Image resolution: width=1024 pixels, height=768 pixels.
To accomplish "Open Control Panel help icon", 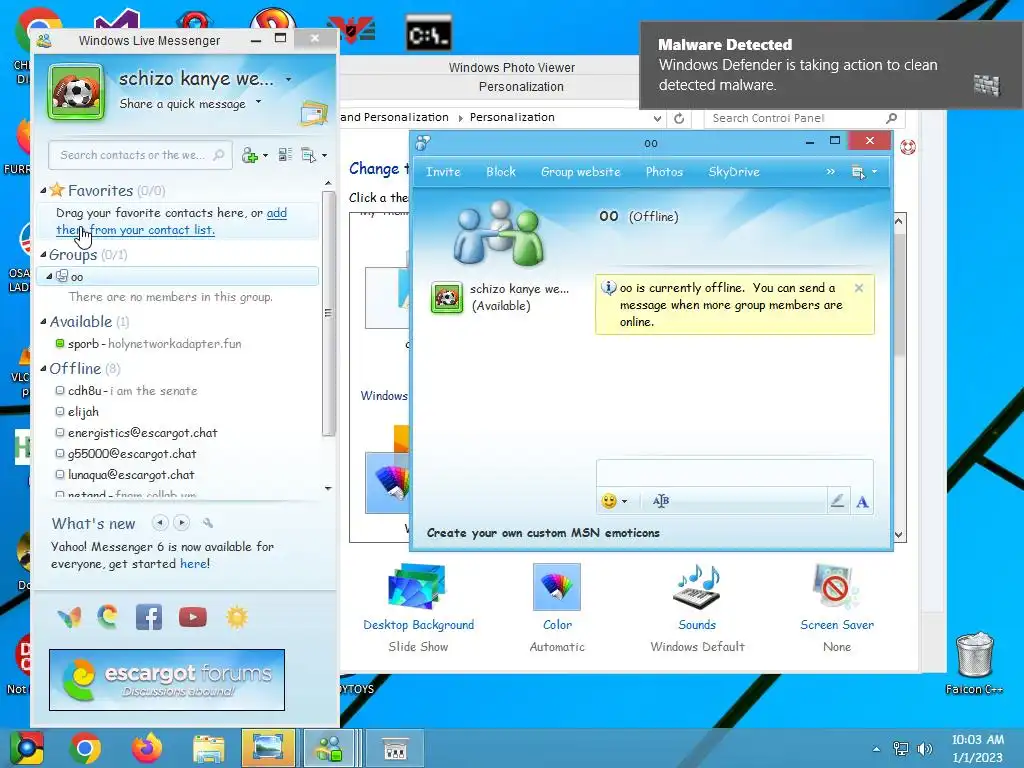I will (907, 147).
